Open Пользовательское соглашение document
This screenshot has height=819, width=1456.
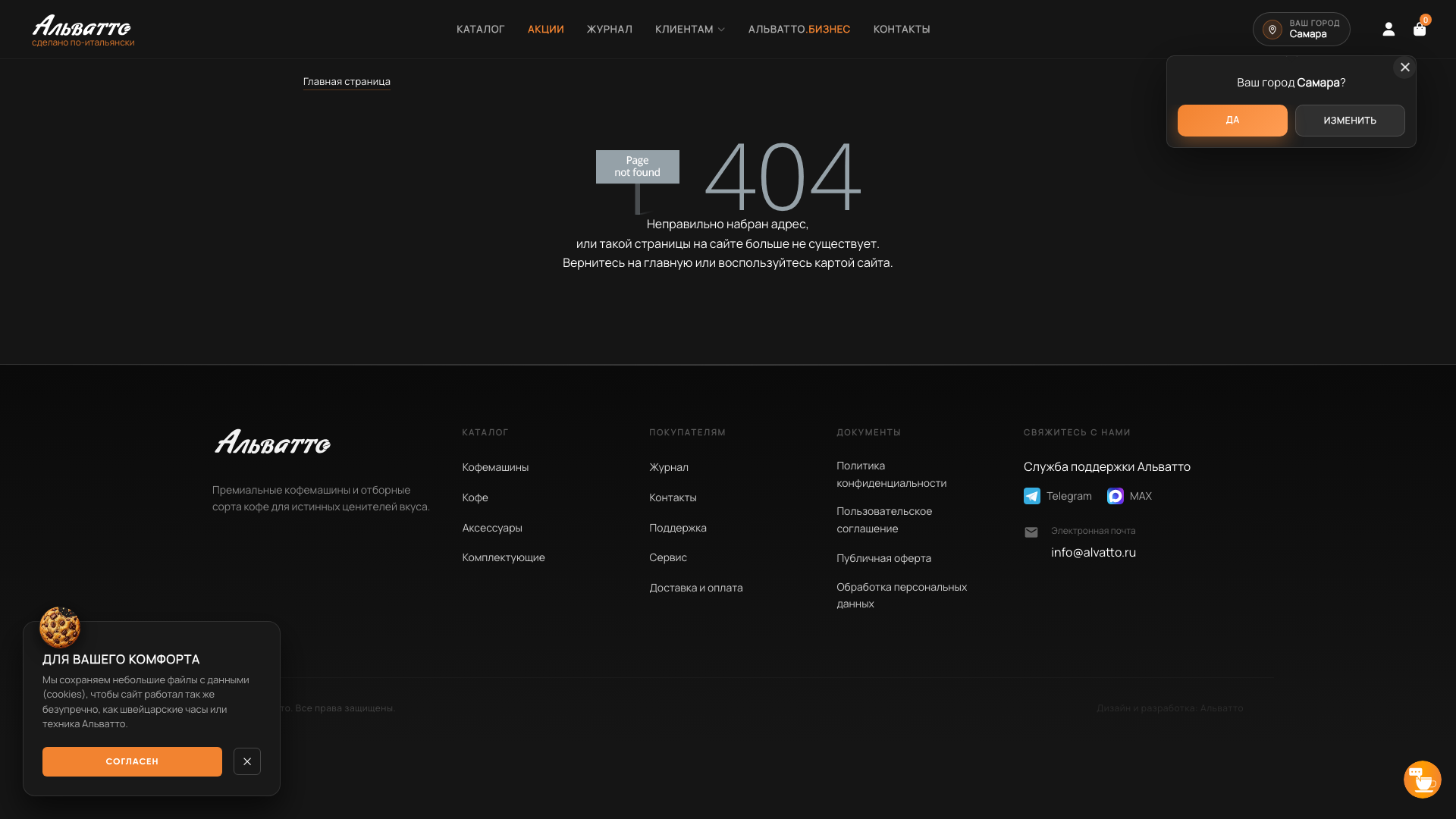click(884, 519)
